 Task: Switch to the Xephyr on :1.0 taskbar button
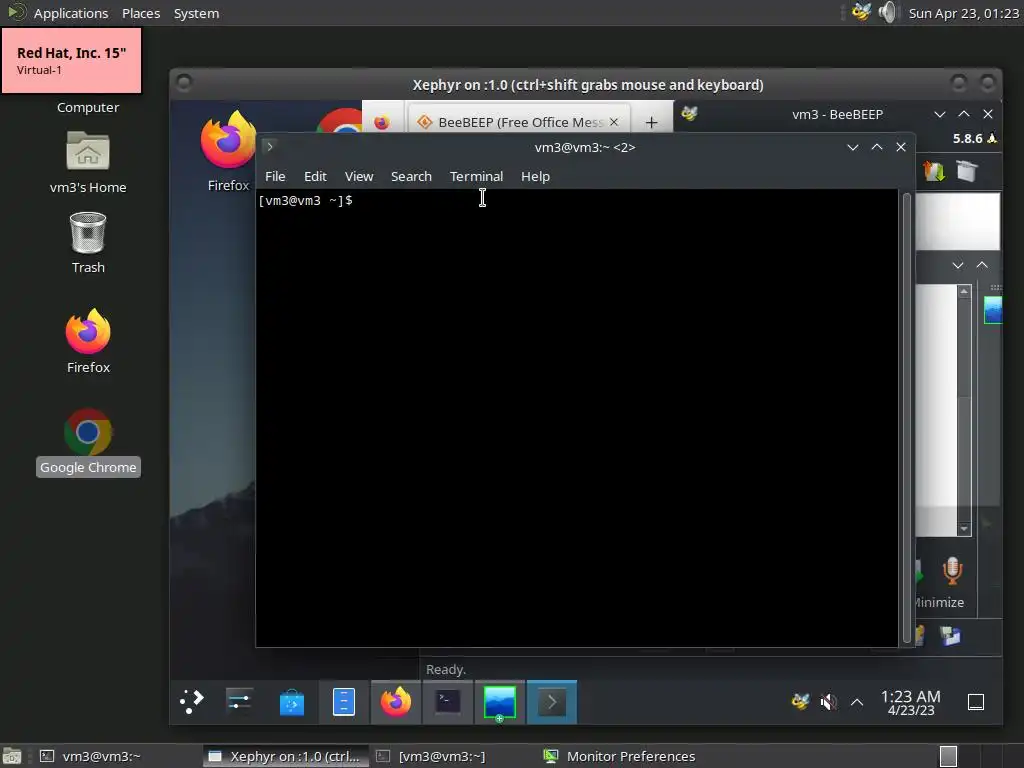pos(285,756)
